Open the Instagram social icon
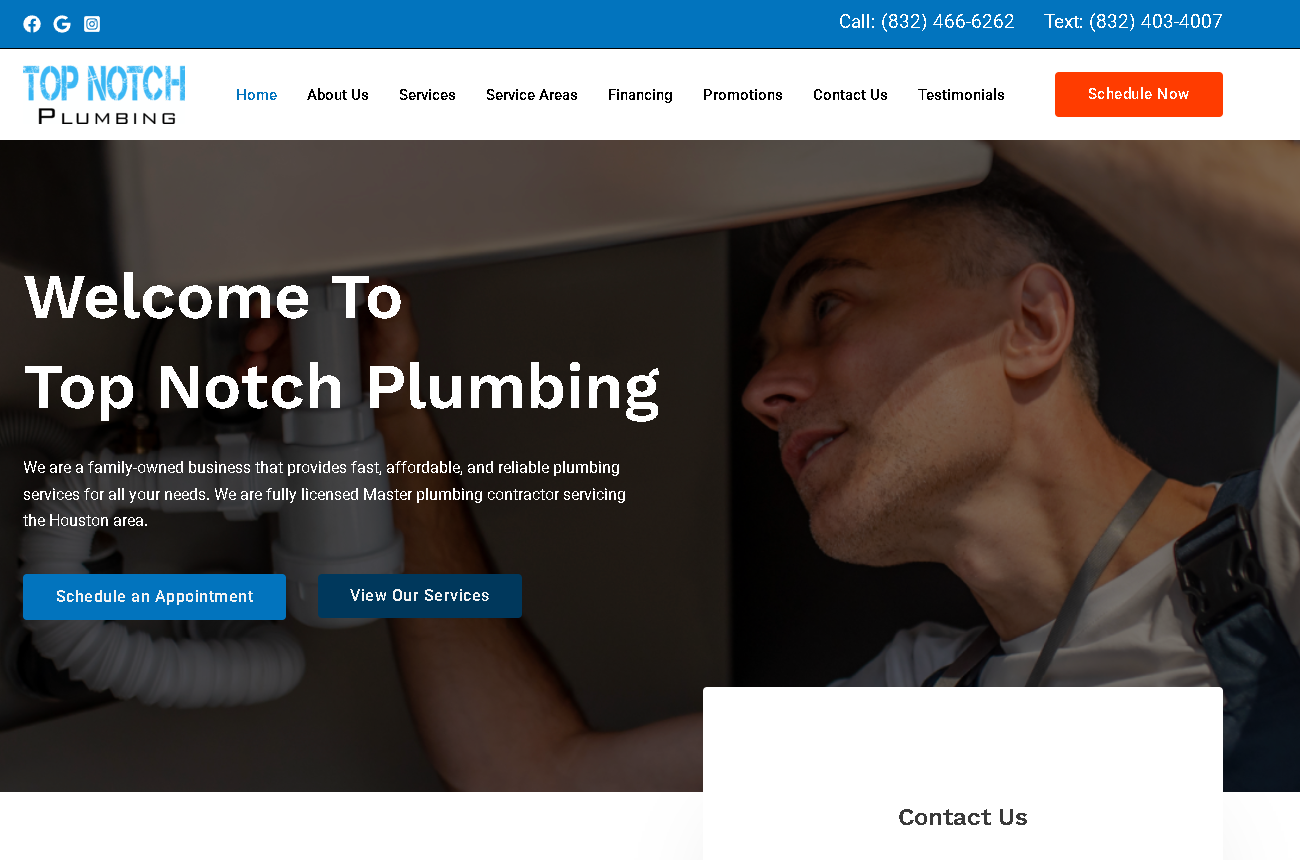Screen dimensions: 1300x860 pos(92,24)
